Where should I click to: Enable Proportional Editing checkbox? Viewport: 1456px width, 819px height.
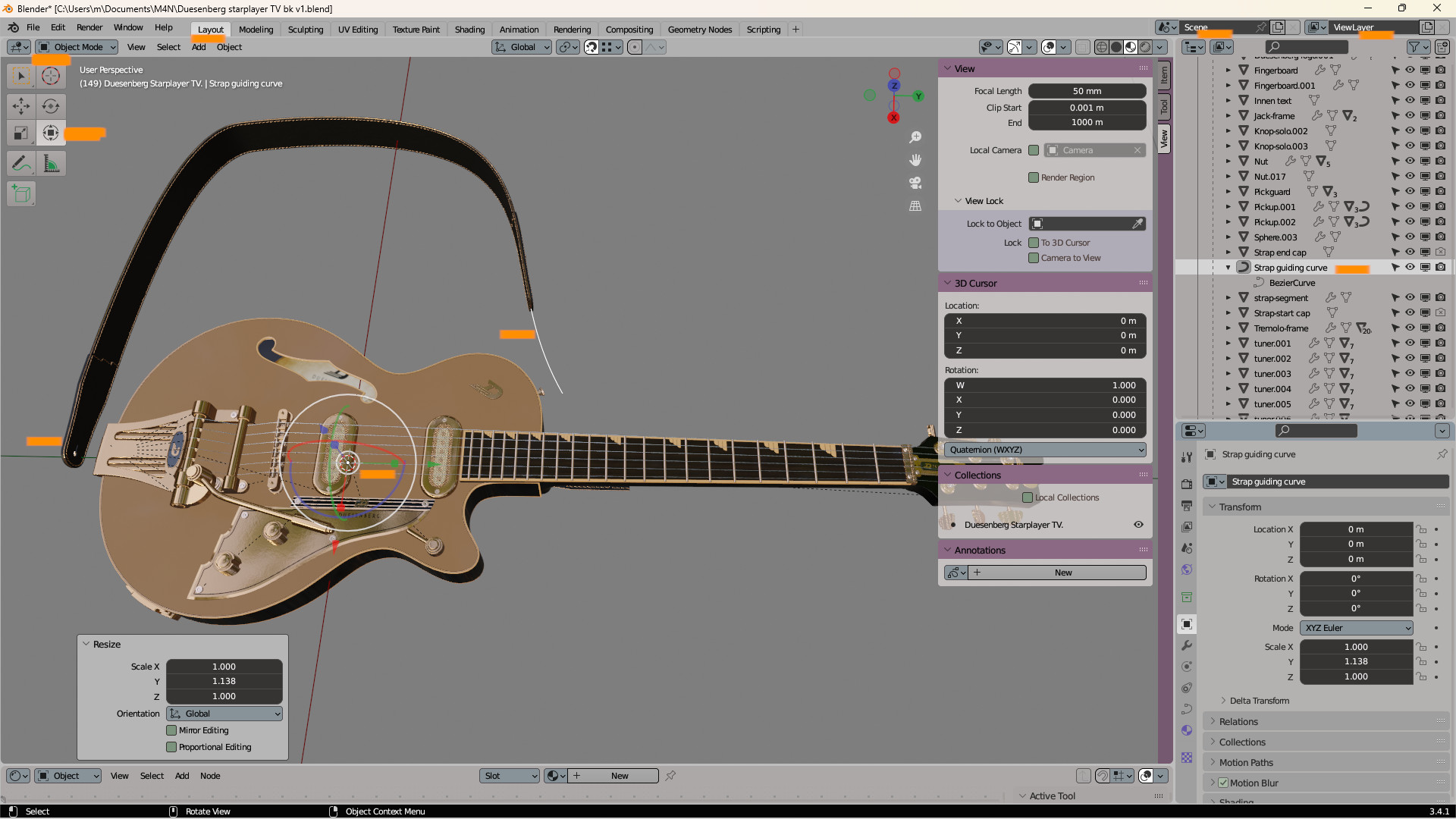pos(171,747)
